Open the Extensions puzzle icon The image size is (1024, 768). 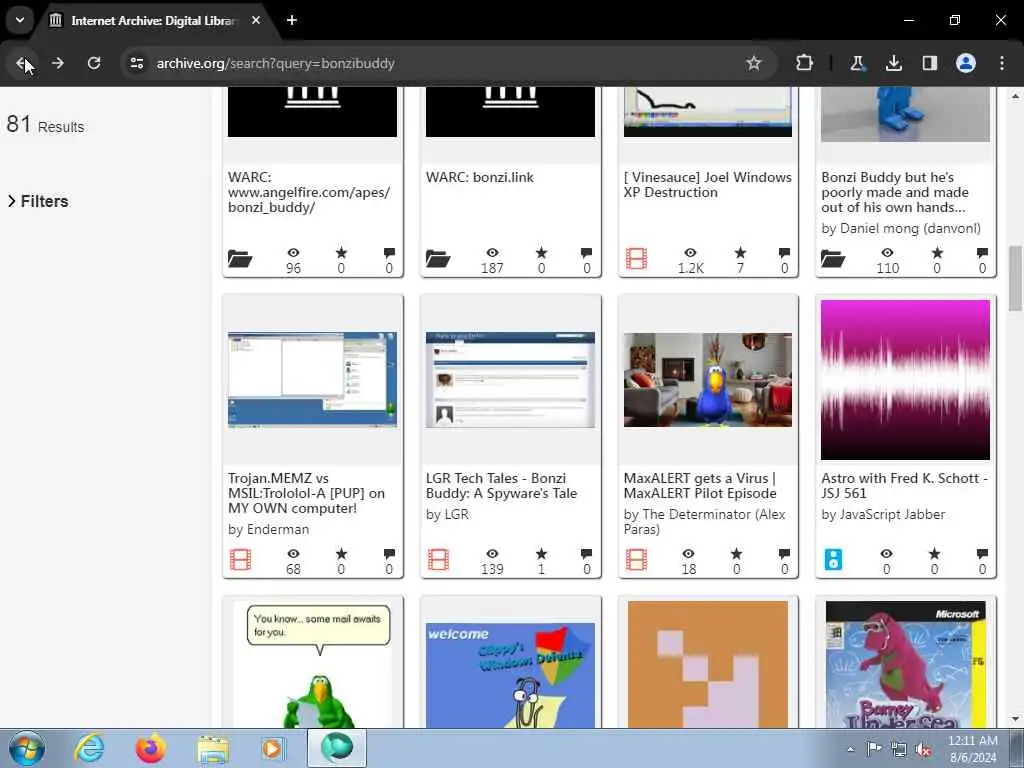tap(805, 63)
